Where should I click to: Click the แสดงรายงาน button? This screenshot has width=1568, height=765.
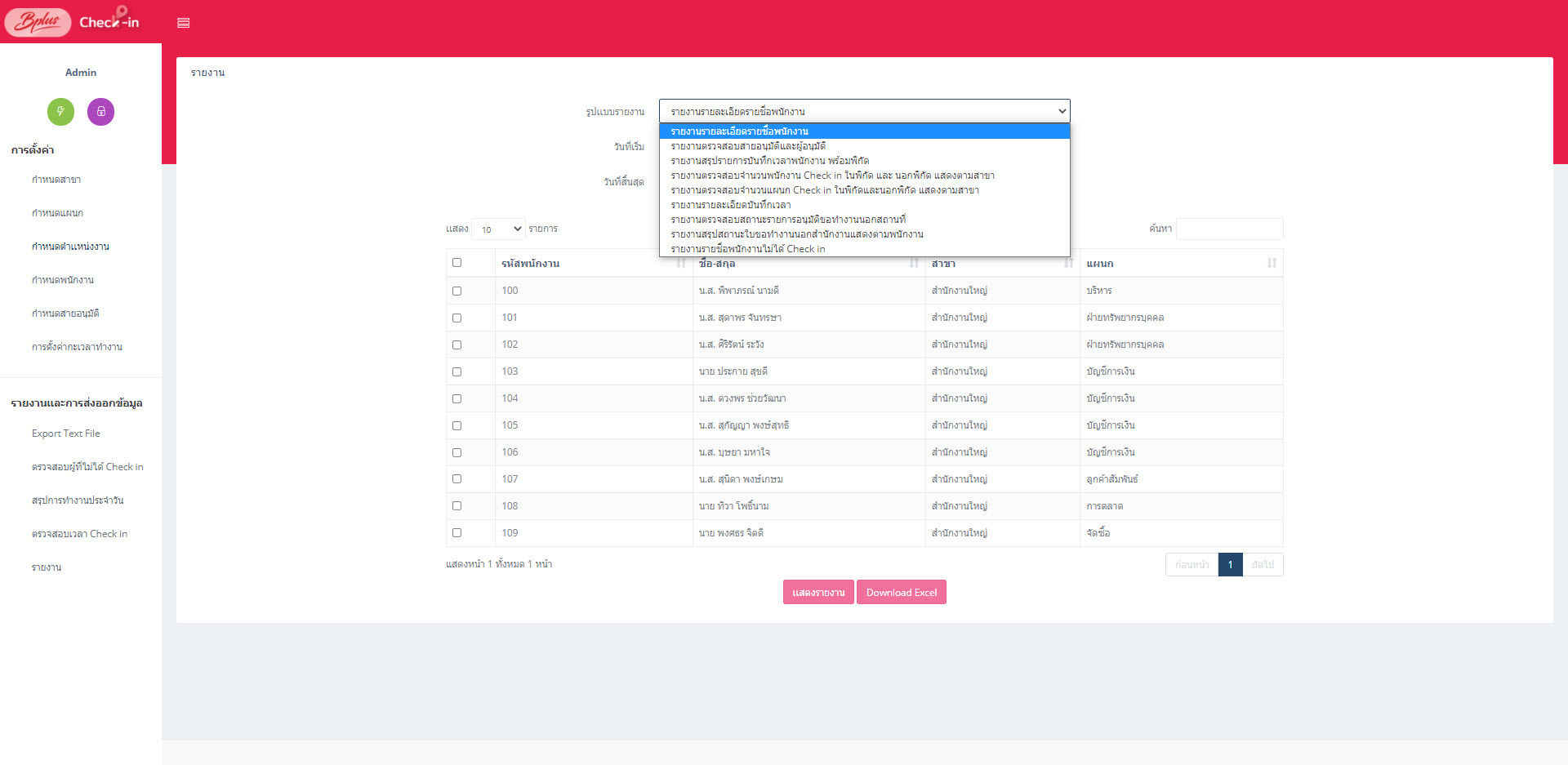(x=817, y=593)
